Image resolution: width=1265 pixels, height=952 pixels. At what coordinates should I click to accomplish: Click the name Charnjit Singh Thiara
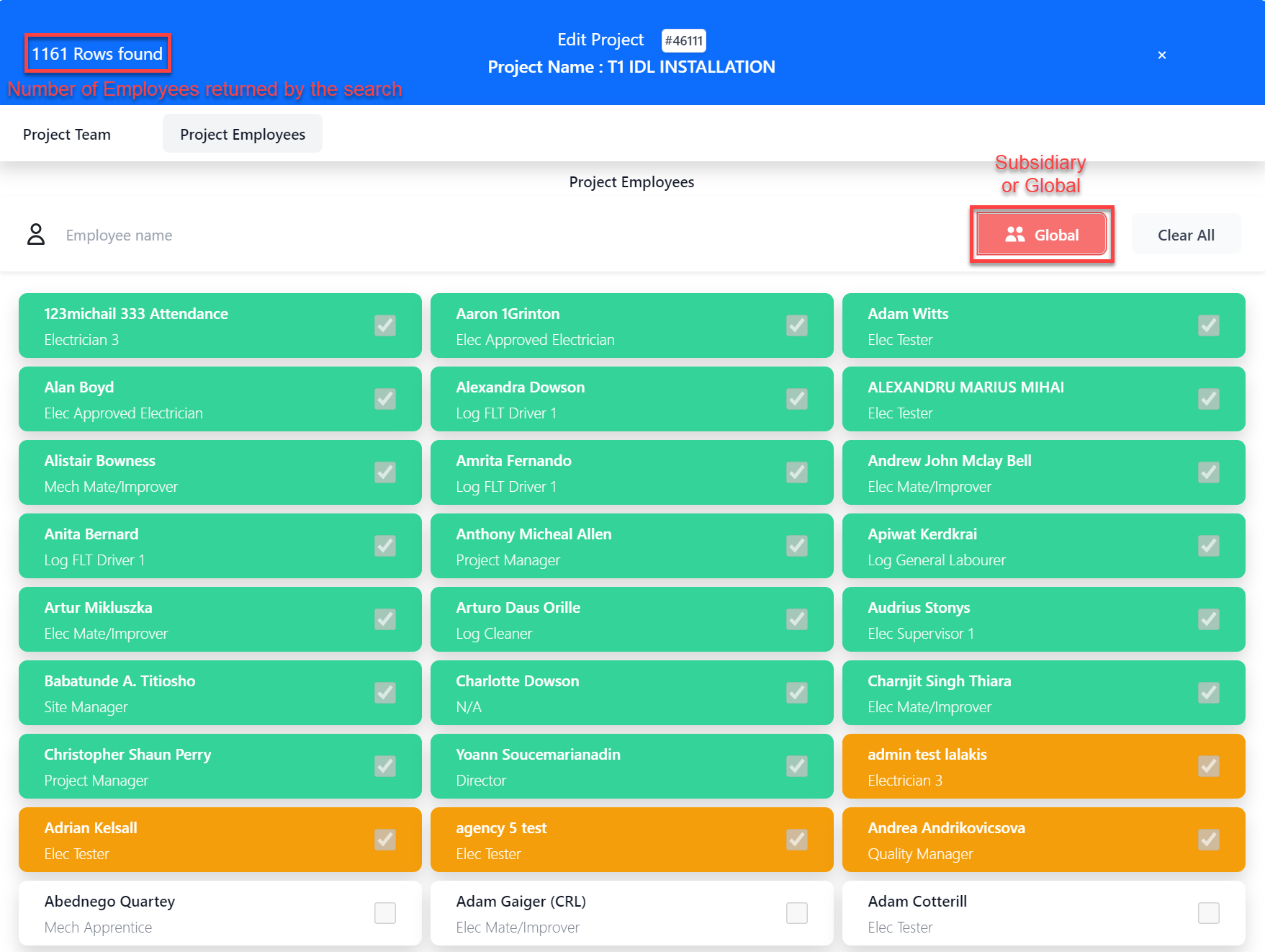coord(940,681)
